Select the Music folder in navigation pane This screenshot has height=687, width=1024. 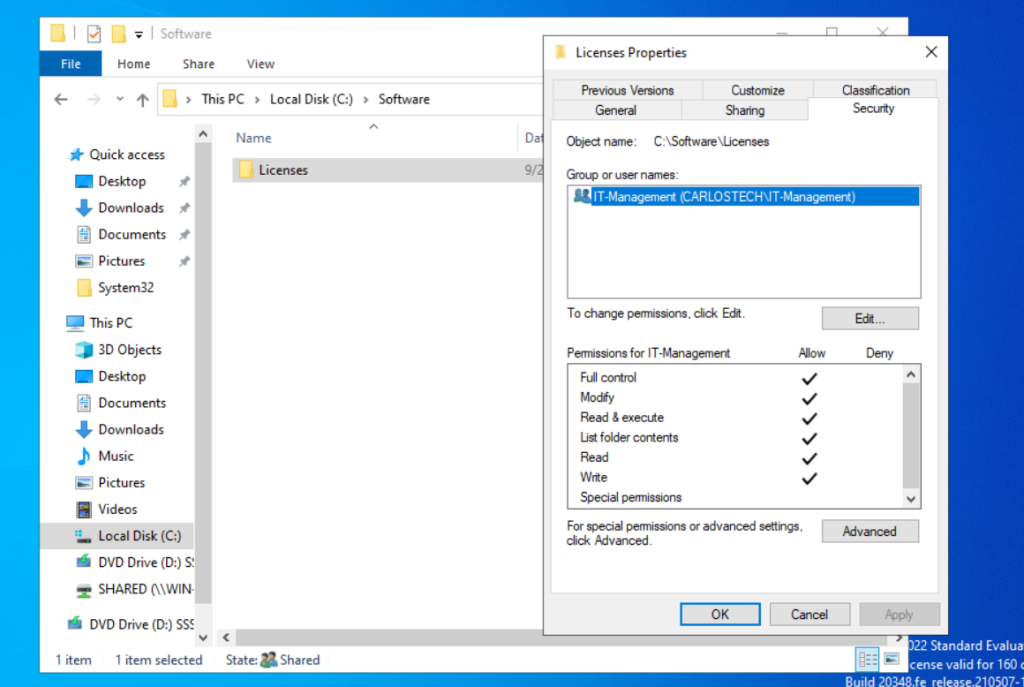(115, 456)
